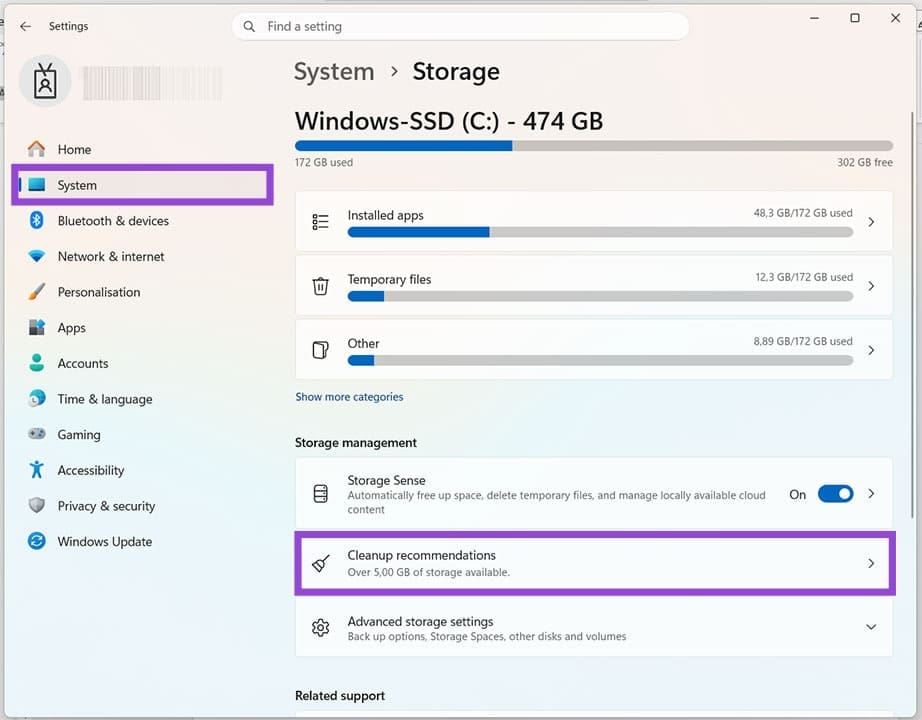The image size is (922, 720).
Task: Click the Privacy & security shield icon
Action: tap(37, 506)
